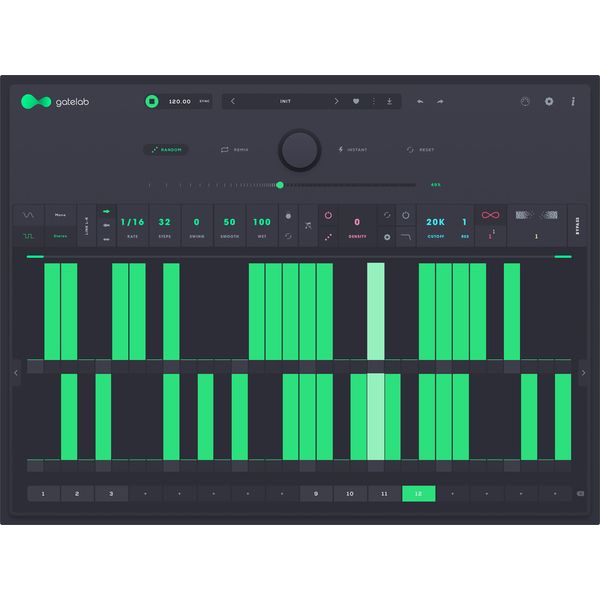Select pattern slot 1
The height and width of the screenshot is (600, 600).
(43, 494)
